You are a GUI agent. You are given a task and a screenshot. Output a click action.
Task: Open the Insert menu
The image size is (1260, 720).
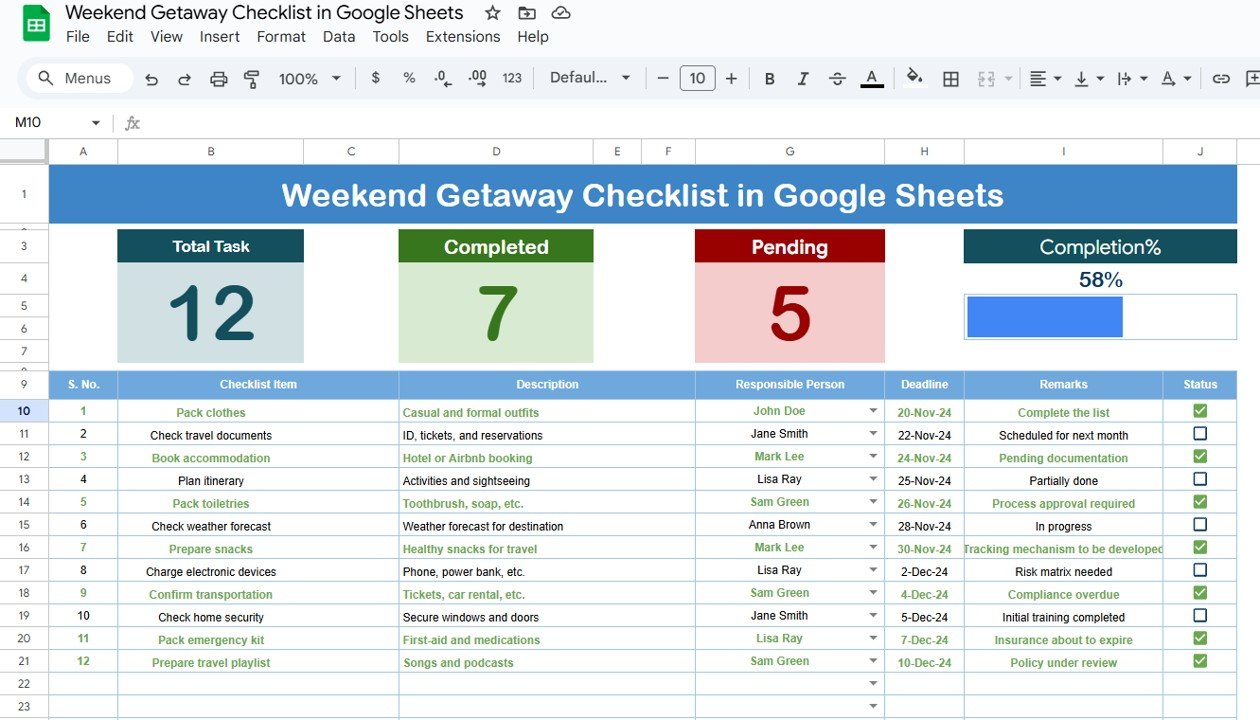coord(219,37)
